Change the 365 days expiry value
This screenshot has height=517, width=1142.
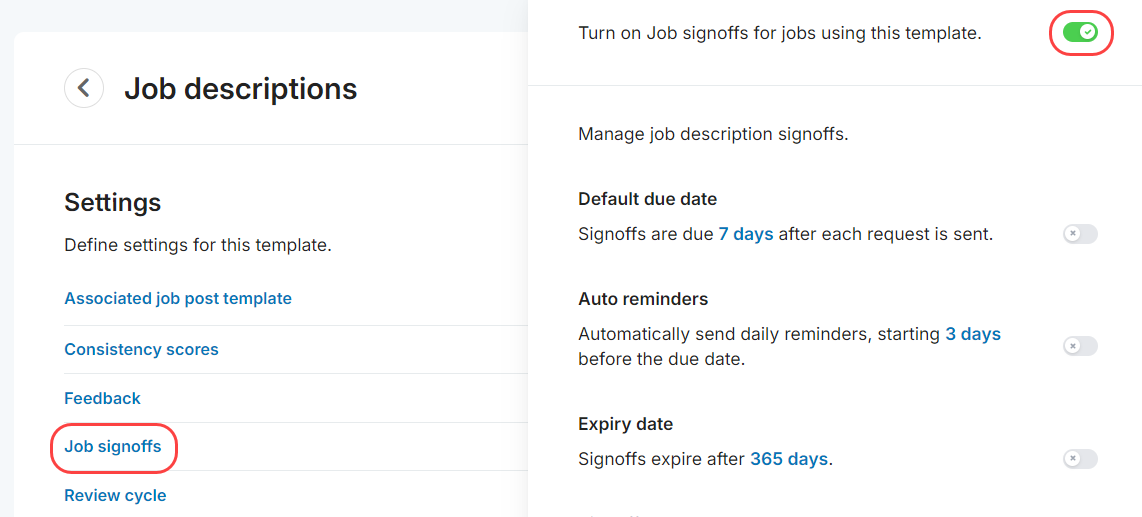789,459
